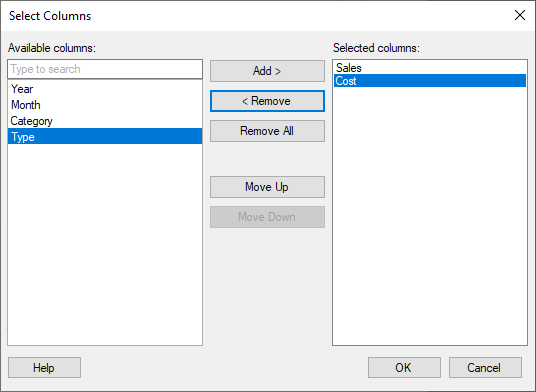Select Sales in Selected columns

(430, 68)
